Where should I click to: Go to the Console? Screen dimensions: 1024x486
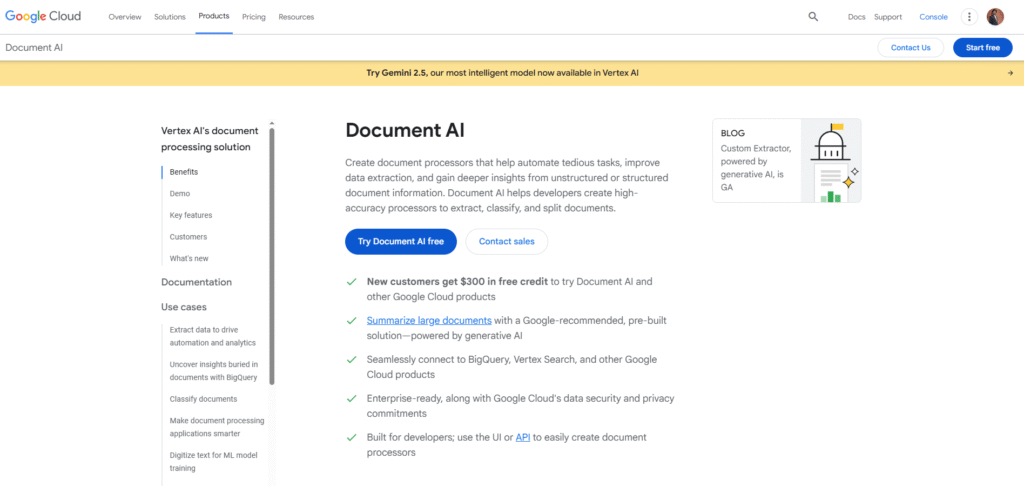pos(933,17)
